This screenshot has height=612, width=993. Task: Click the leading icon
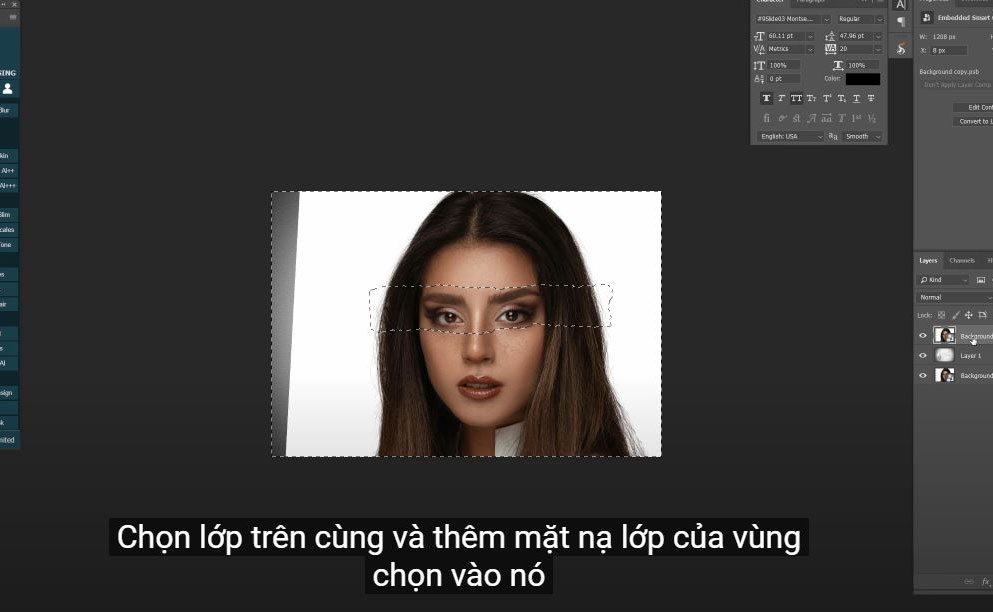830,36
